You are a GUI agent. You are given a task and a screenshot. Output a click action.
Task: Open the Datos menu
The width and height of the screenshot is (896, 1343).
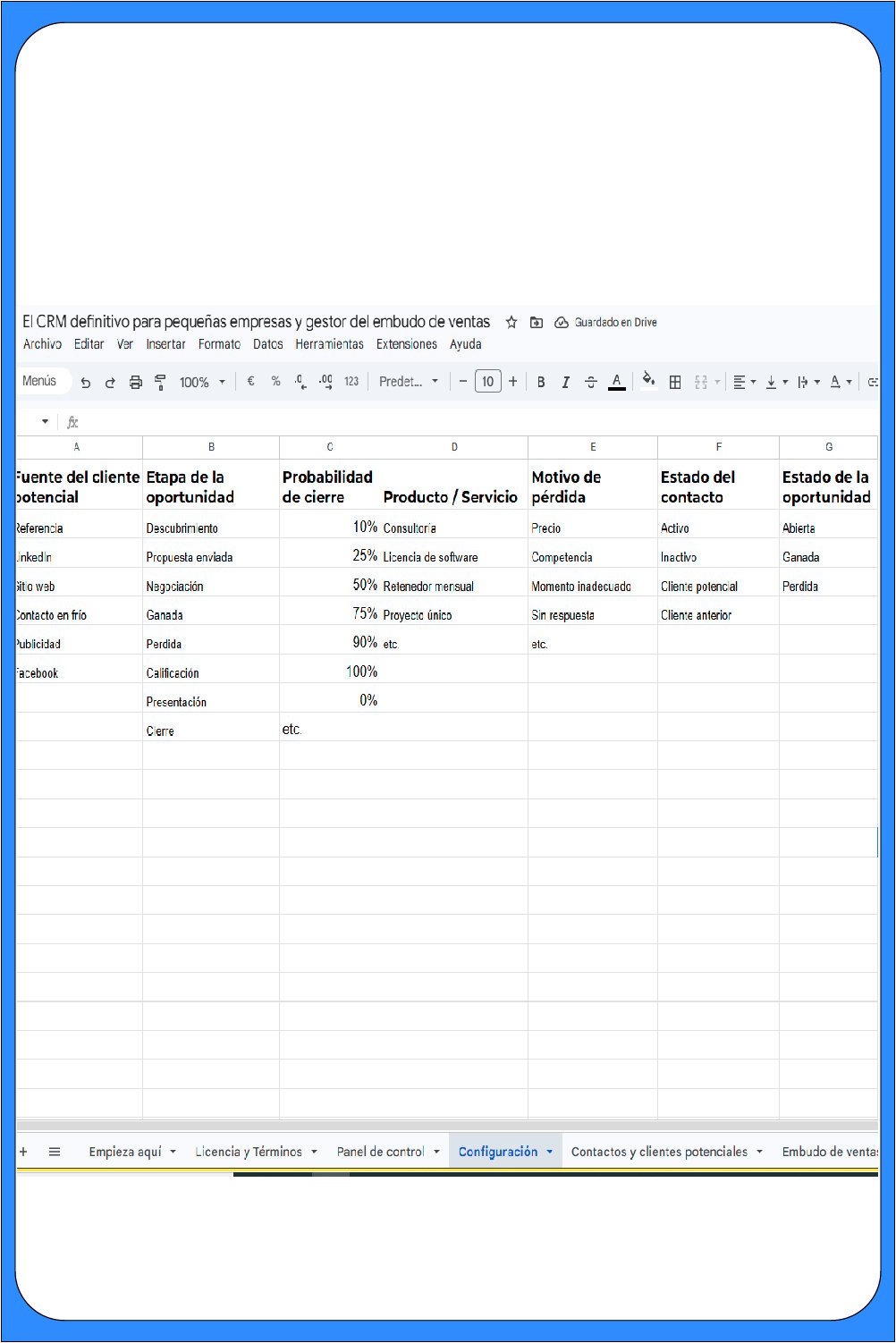coord(267,344)
